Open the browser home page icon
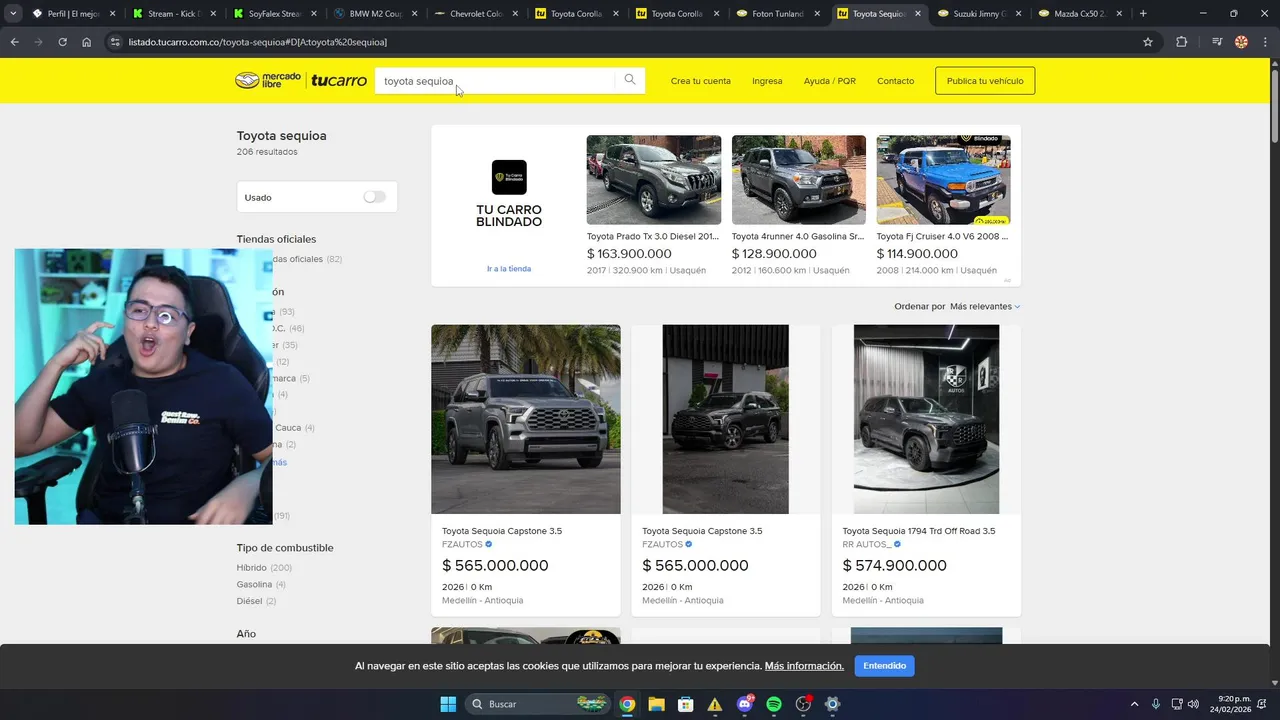 click(x=87, y=42)
